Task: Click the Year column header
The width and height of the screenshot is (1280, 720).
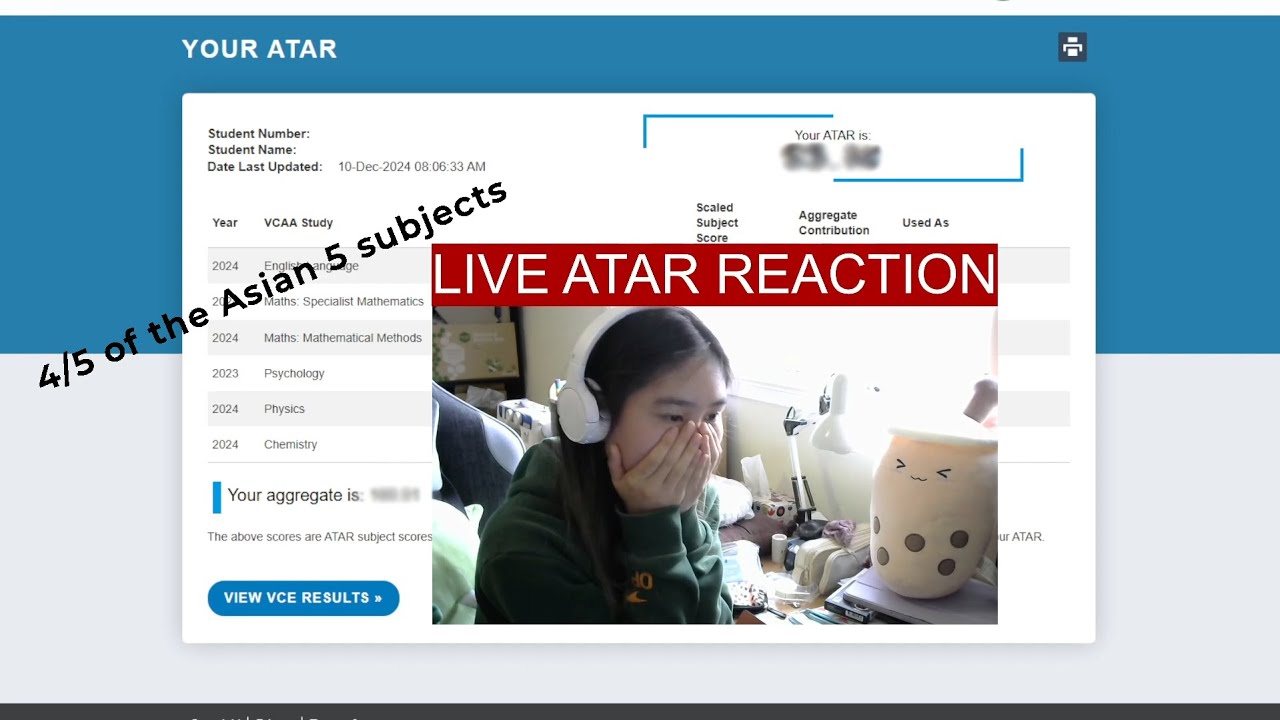Action: tap(225, 223)
